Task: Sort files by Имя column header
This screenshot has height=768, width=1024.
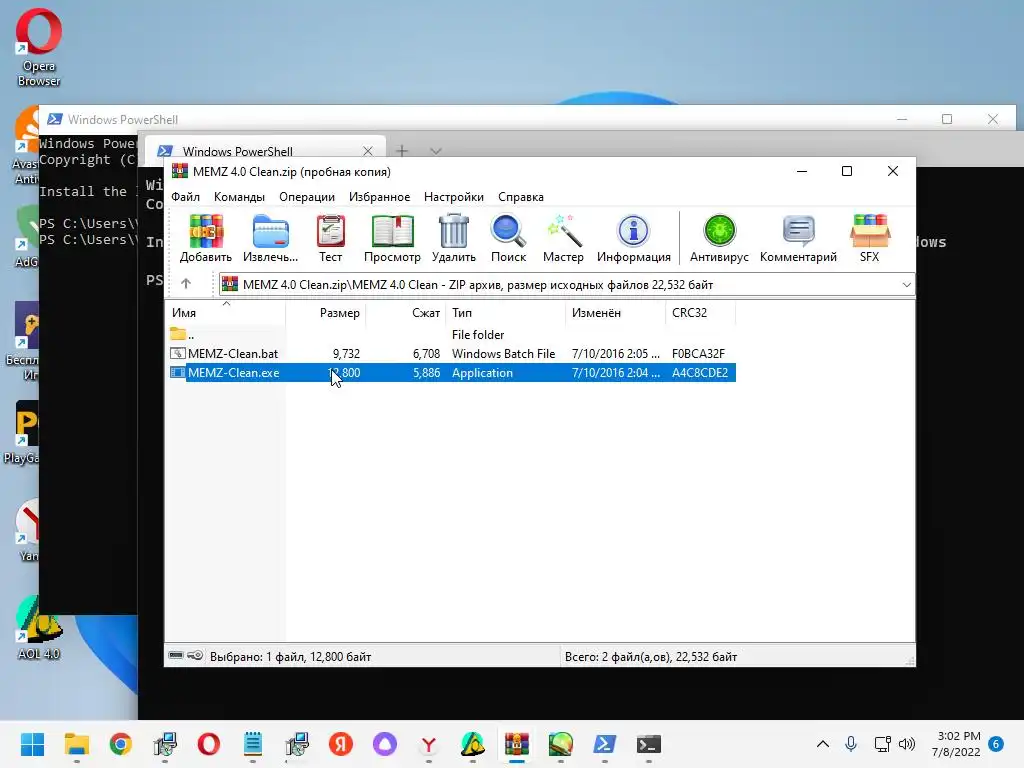Action: pyautogui.click(x=225, y=313)
